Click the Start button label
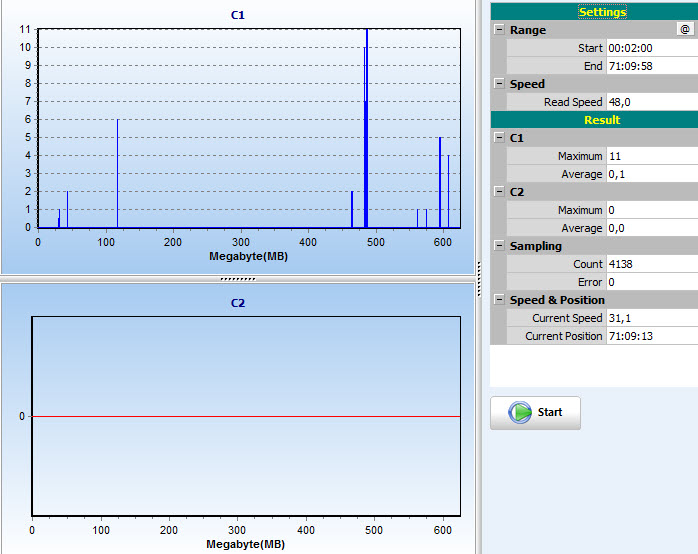The image size is (698, 554). [x=550, y=412]
